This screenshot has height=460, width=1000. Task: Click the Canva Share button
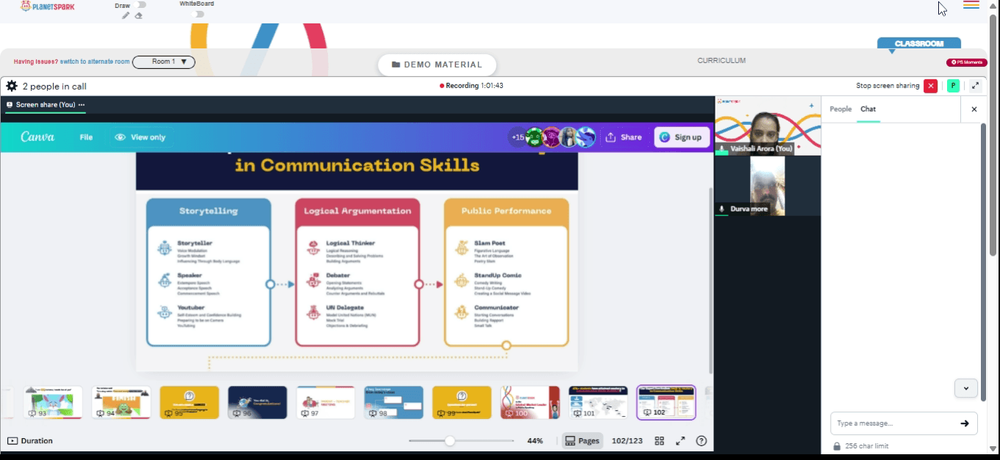tap(623, 137)
